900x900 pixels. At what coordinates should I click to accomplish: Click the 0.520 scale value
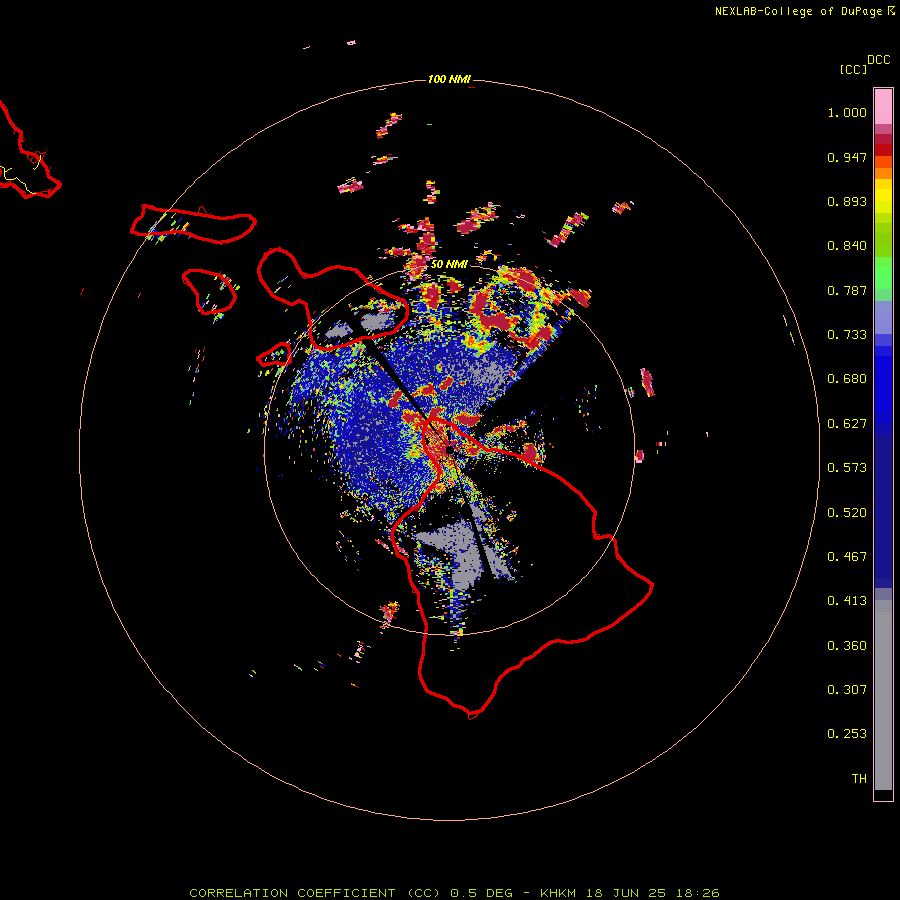click(x=847, y=513)
